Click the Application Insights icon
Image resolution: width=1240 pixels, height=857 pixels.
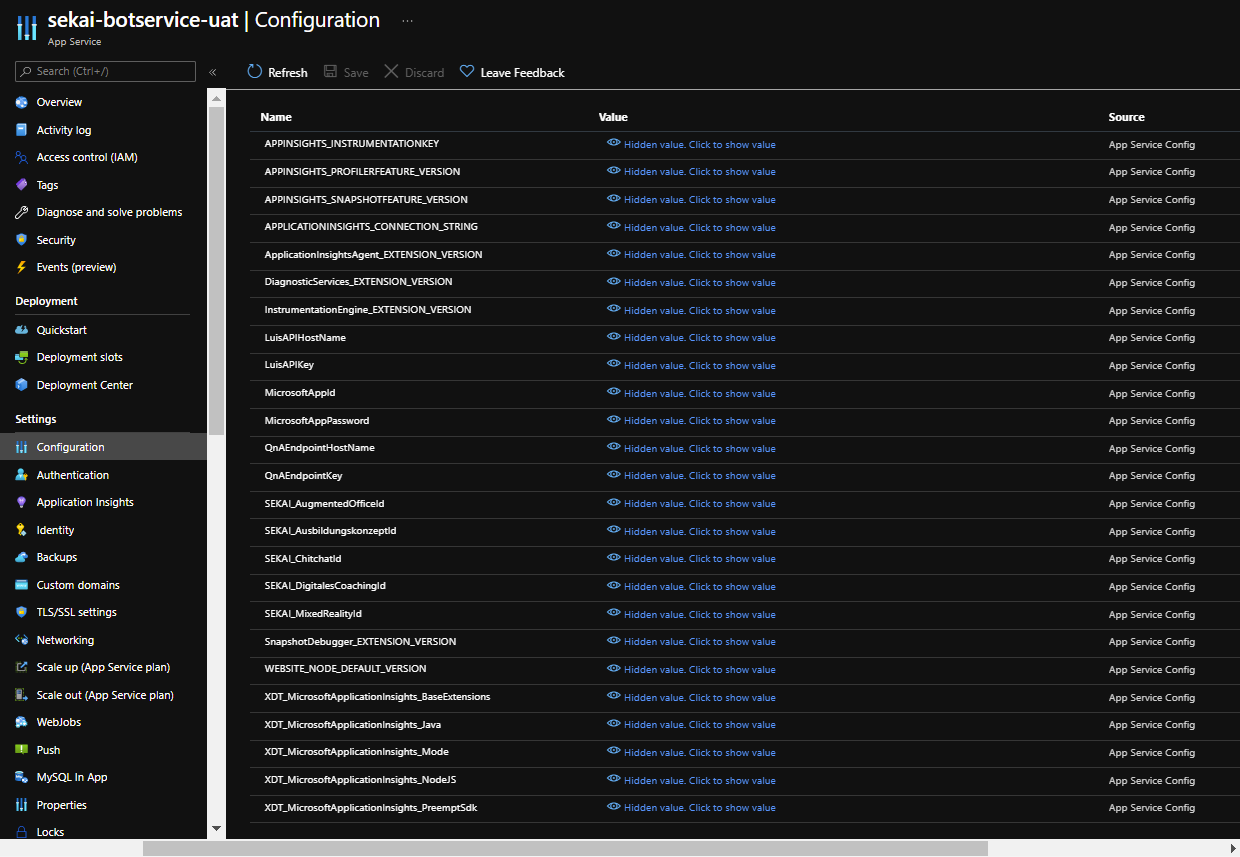click(x=21, y=501)
